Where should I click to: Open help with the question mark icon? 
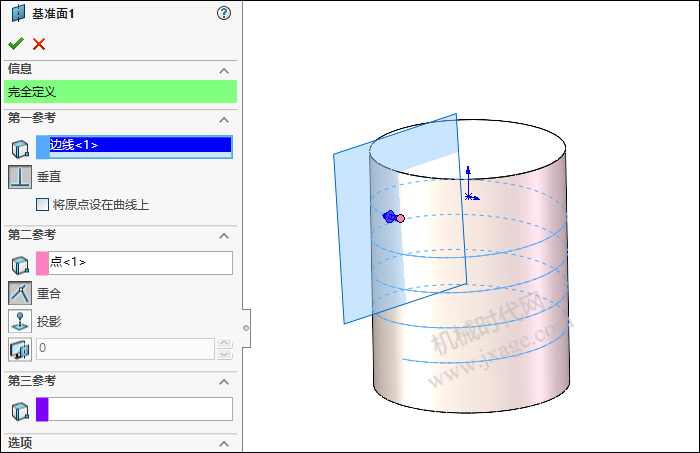click(x=224, y=13)
